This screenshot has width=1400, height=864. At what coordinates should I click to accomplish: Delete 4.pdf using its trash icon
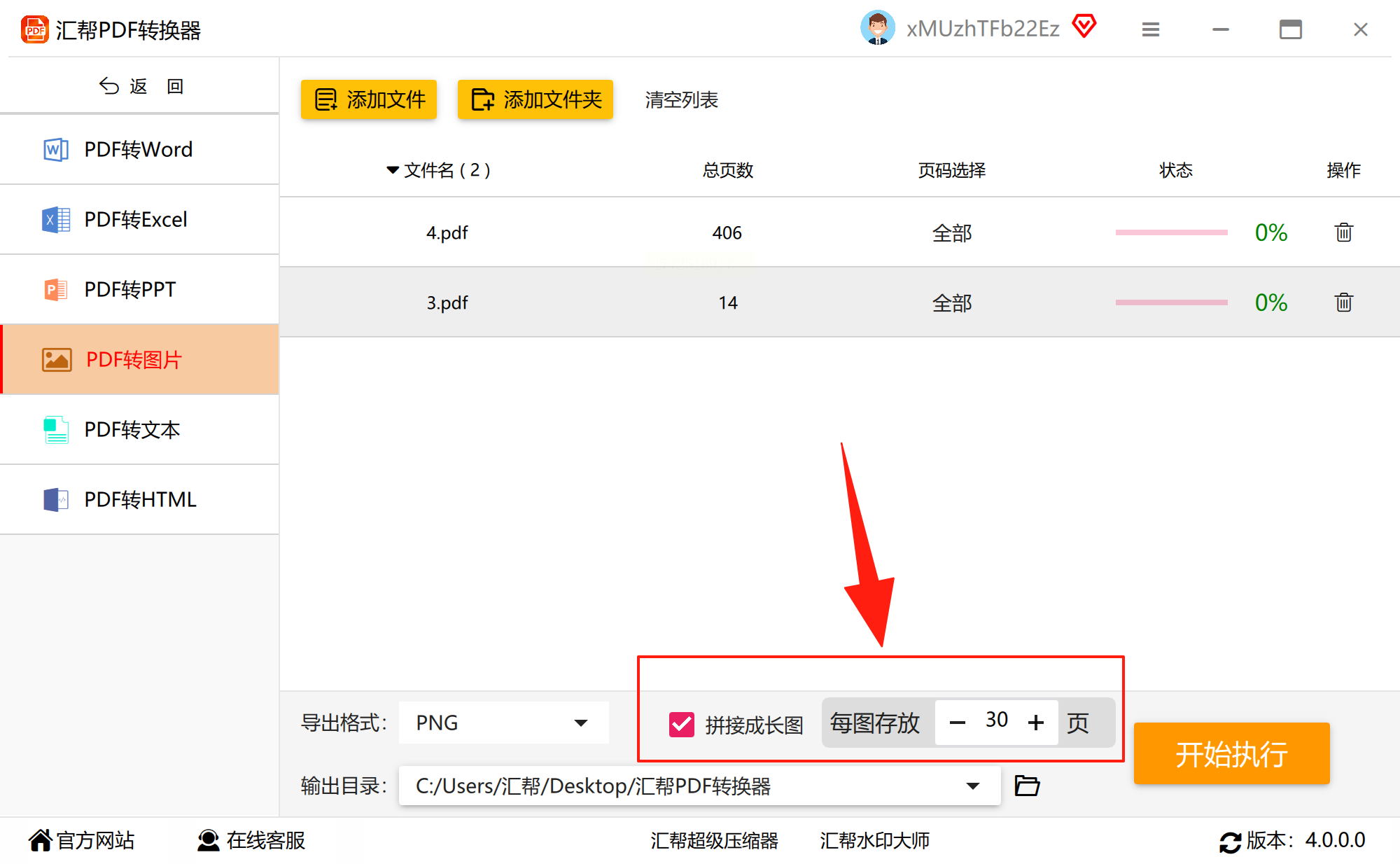click(1343, 232)
